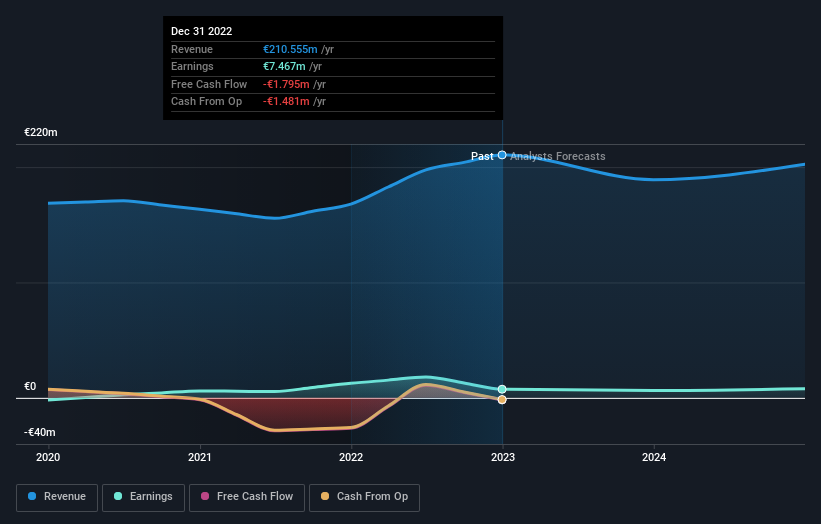Click the -€1.795m free cash flow value
The image size is (821, 524).
tap(286, 84)
